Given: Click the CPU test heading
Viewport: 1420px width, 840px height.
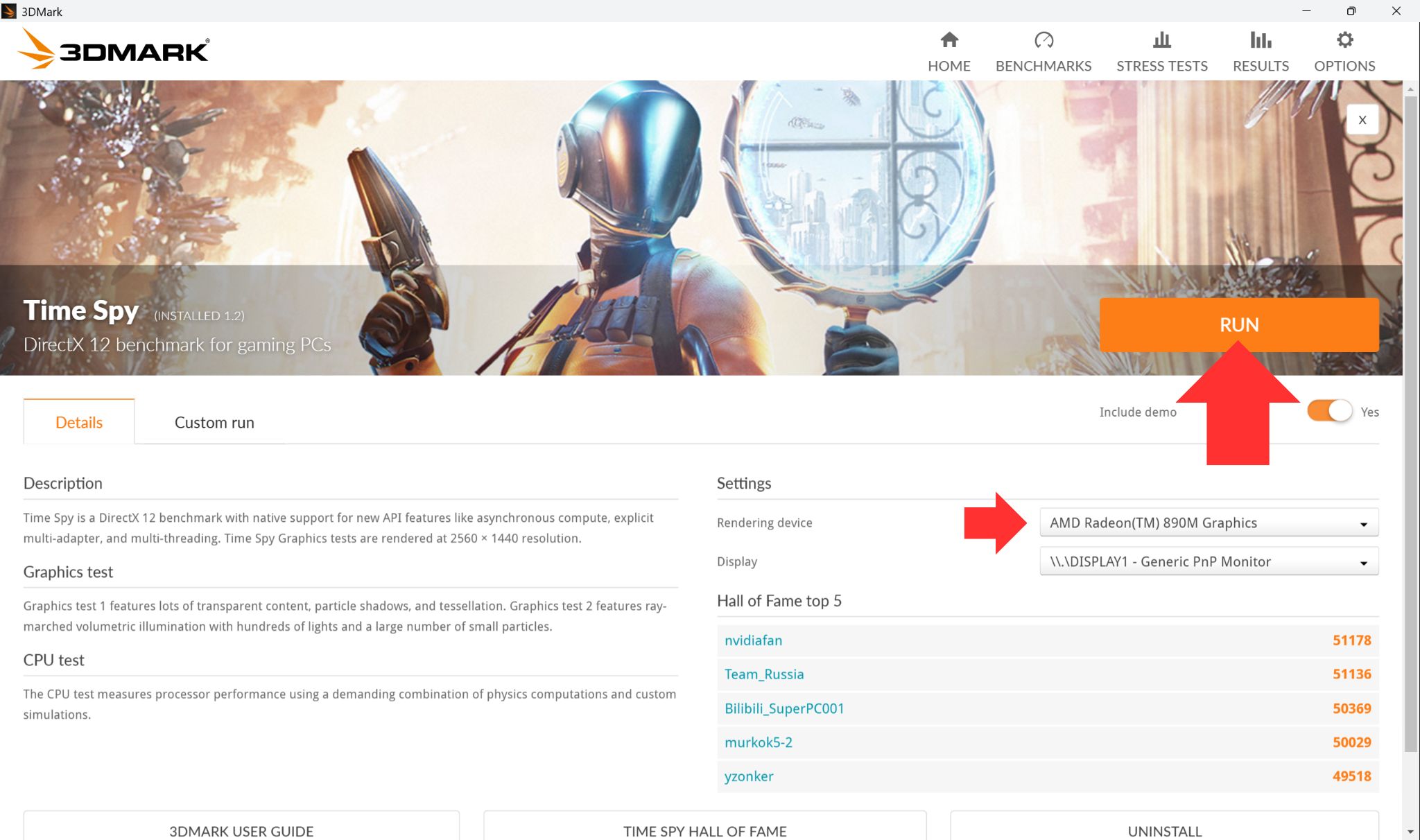Looking at the screenshot, I should coord(53,660).
